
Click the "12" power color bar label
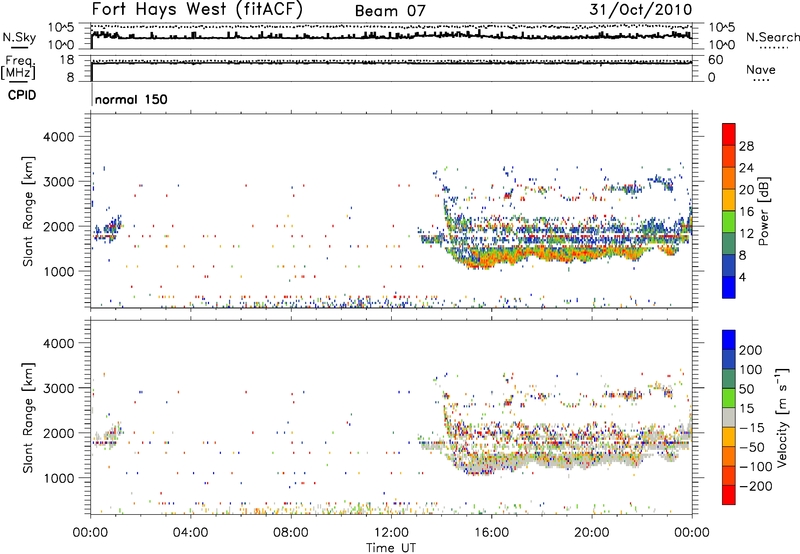point(746,234)
